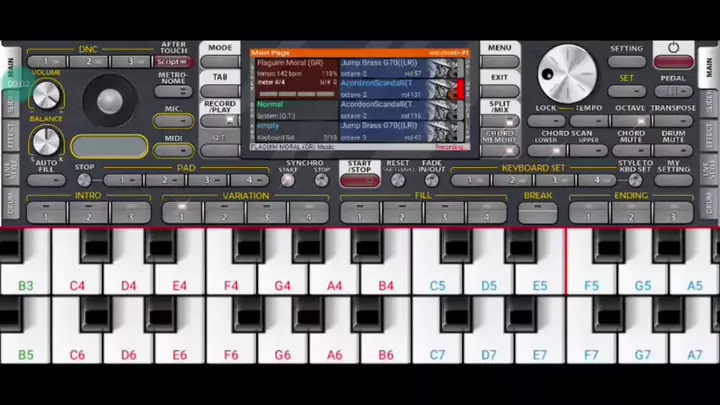
Task: Toggle the Metronome switch
Action: coord(173,92)
